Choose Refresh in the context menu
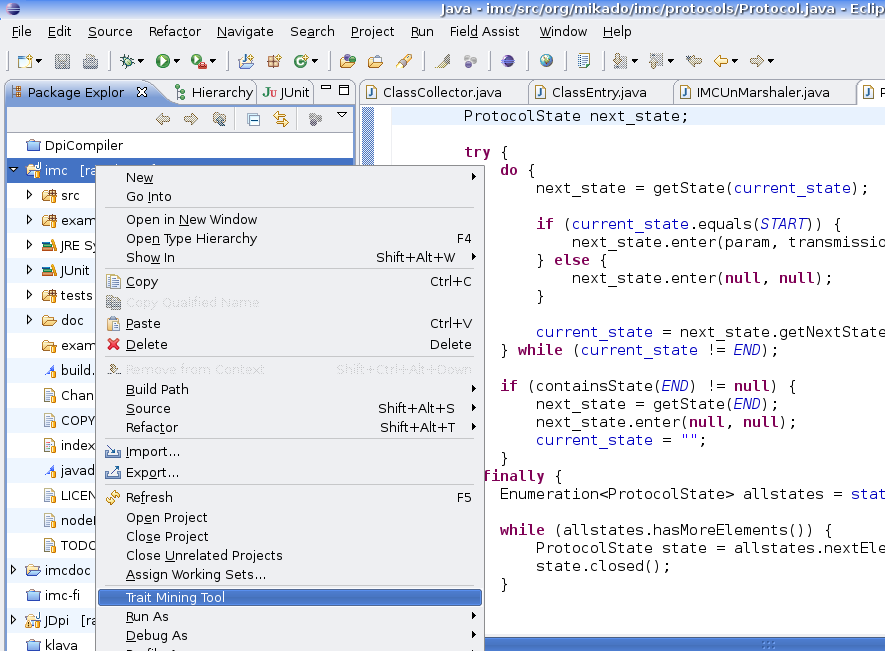885x651 pixels. pos(149,497)
